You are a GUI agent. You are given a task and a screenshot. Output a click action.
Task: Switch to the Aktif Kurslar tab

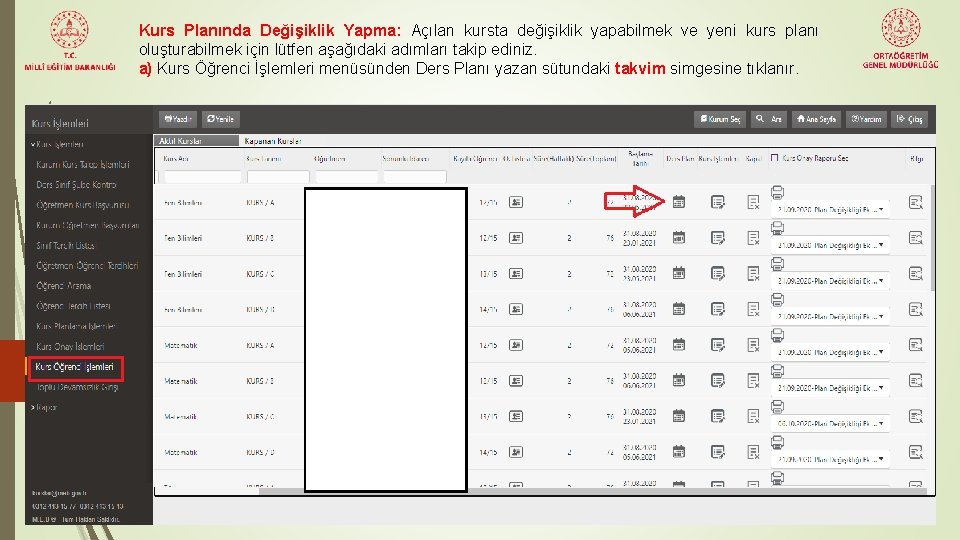pos(196,141)
